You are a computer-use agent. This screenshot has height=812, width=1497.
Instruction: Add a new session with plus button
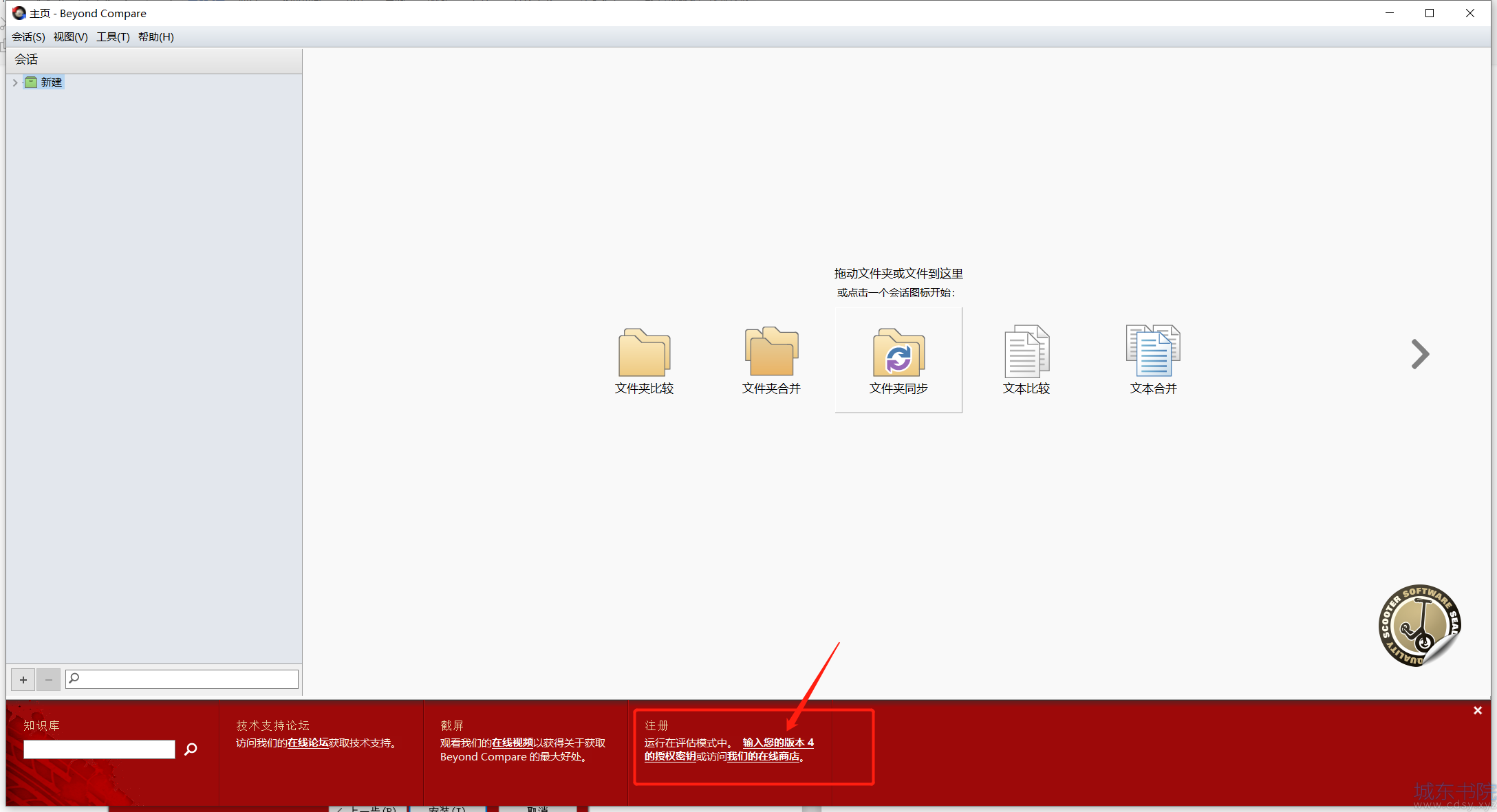point(23,680)
